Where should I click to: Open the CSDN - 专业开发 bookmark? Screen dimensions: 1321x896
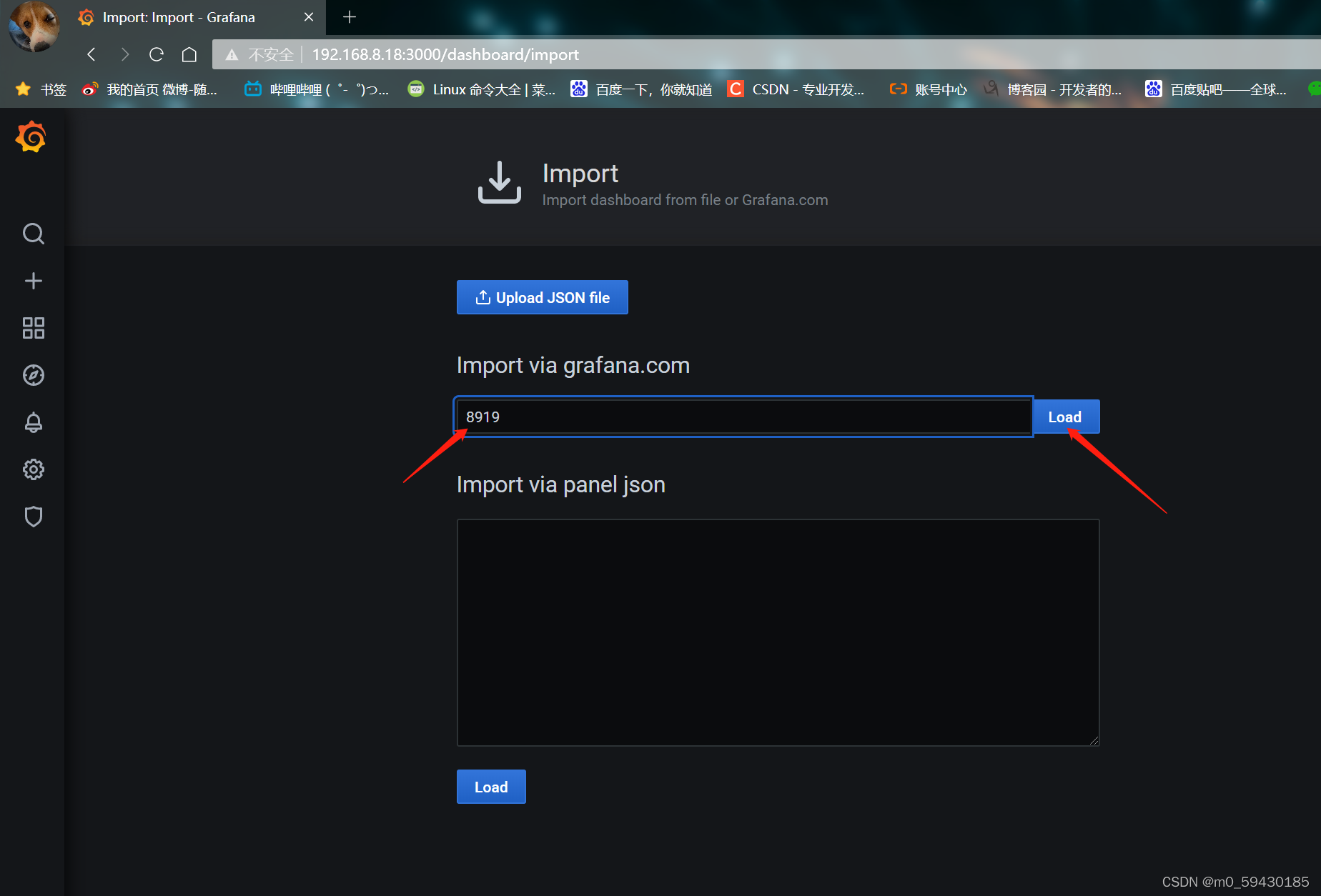[x=796, y=89]
